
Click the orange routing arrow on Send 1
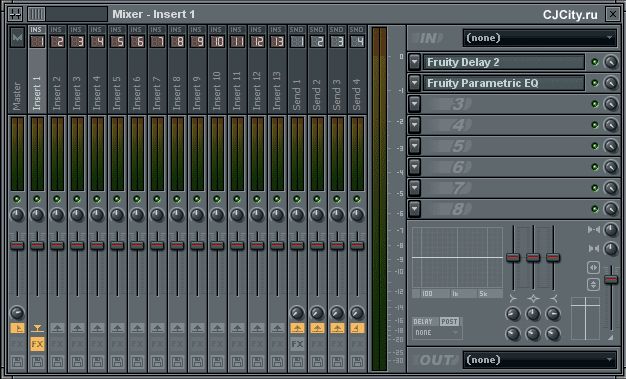(x=297, y=328)
